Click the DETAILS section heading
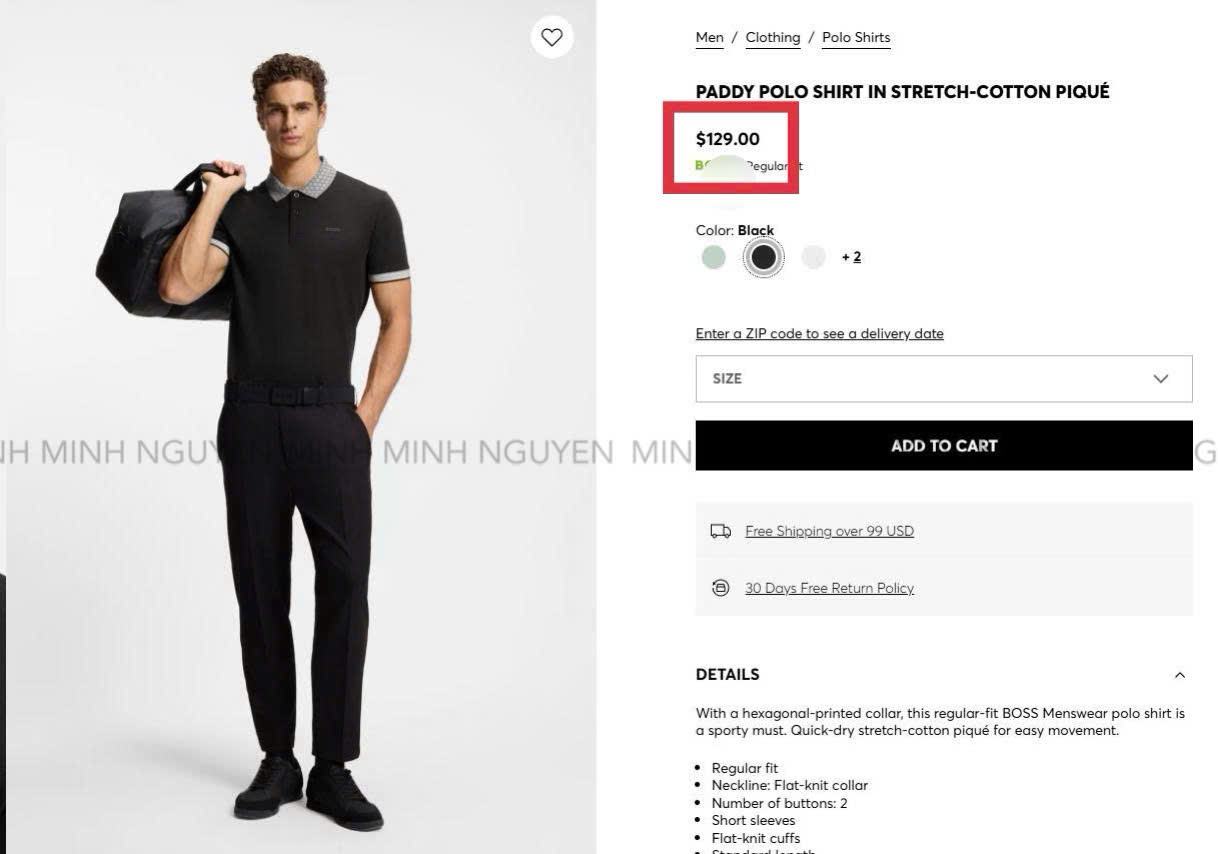Viewport: 1220px width, 854px height. 727,675
